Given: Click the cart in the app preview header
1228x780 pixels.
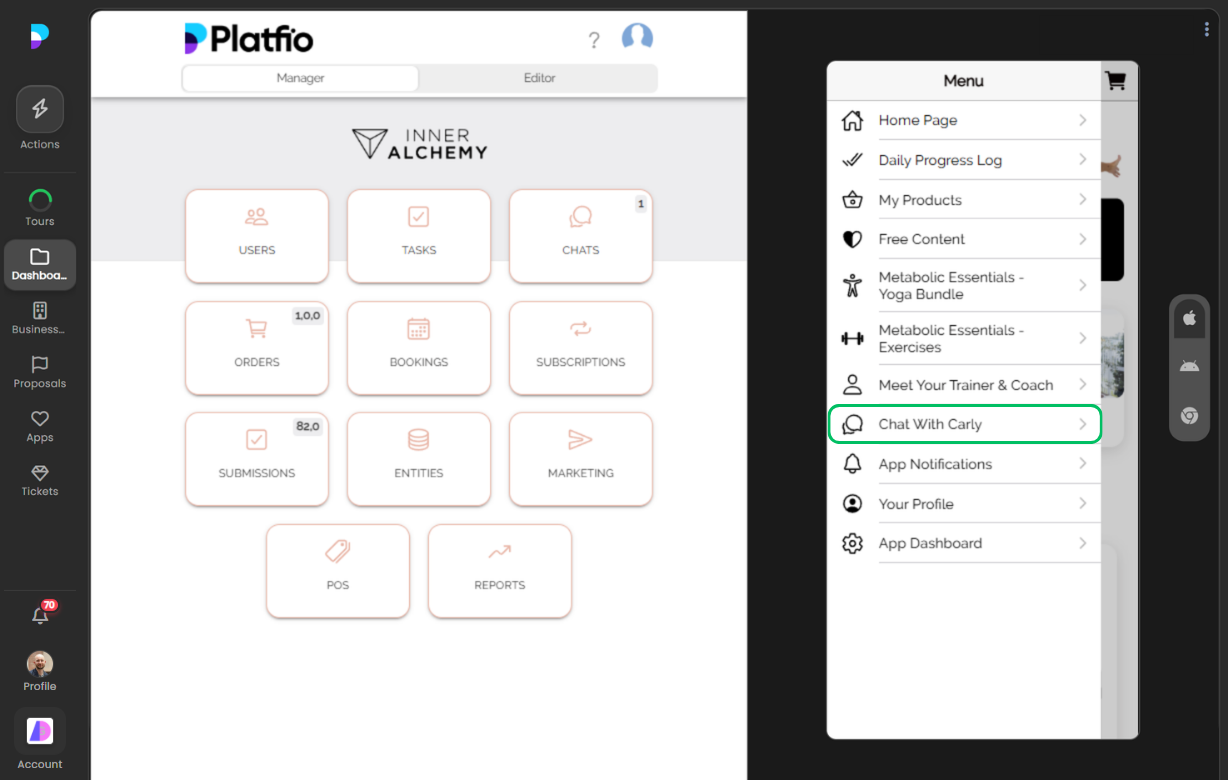Looking at the screenshot, I should coord(1115,81).
